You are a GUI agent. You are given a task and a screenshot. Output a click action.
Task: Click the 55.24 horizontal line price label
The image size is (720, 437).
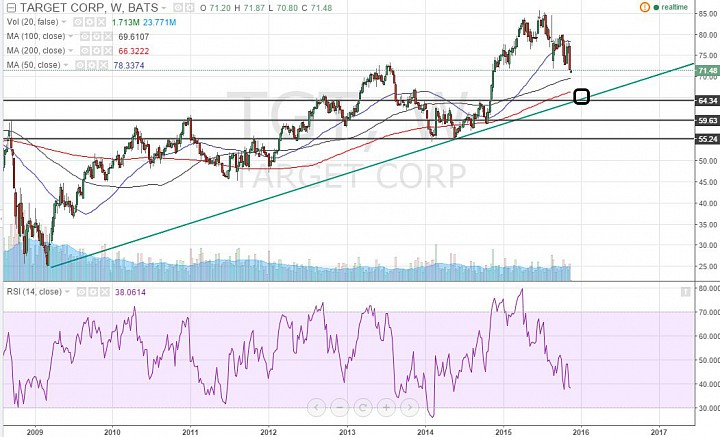707,139
